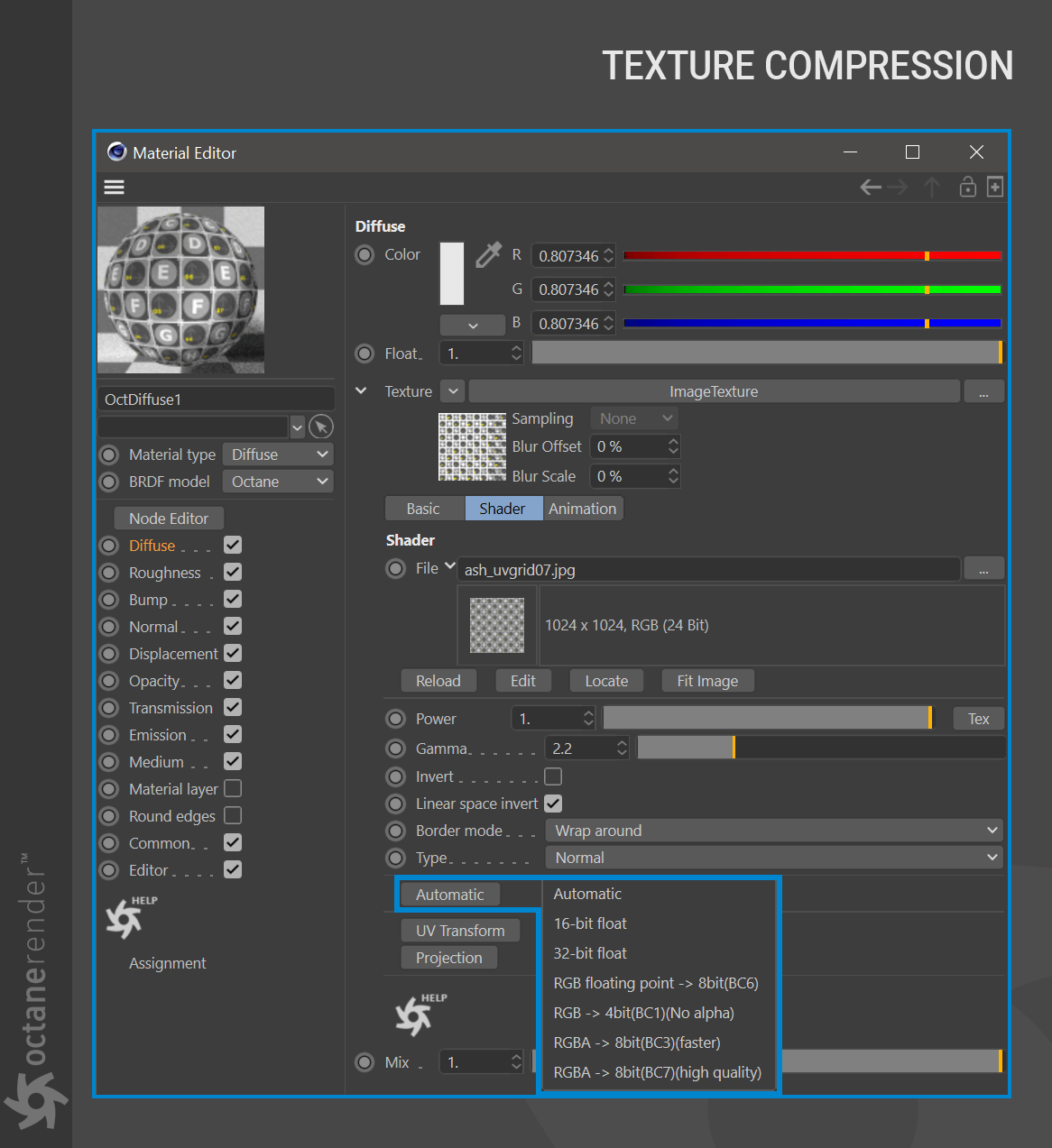Click the animation dot next to Type

[395, 858]
